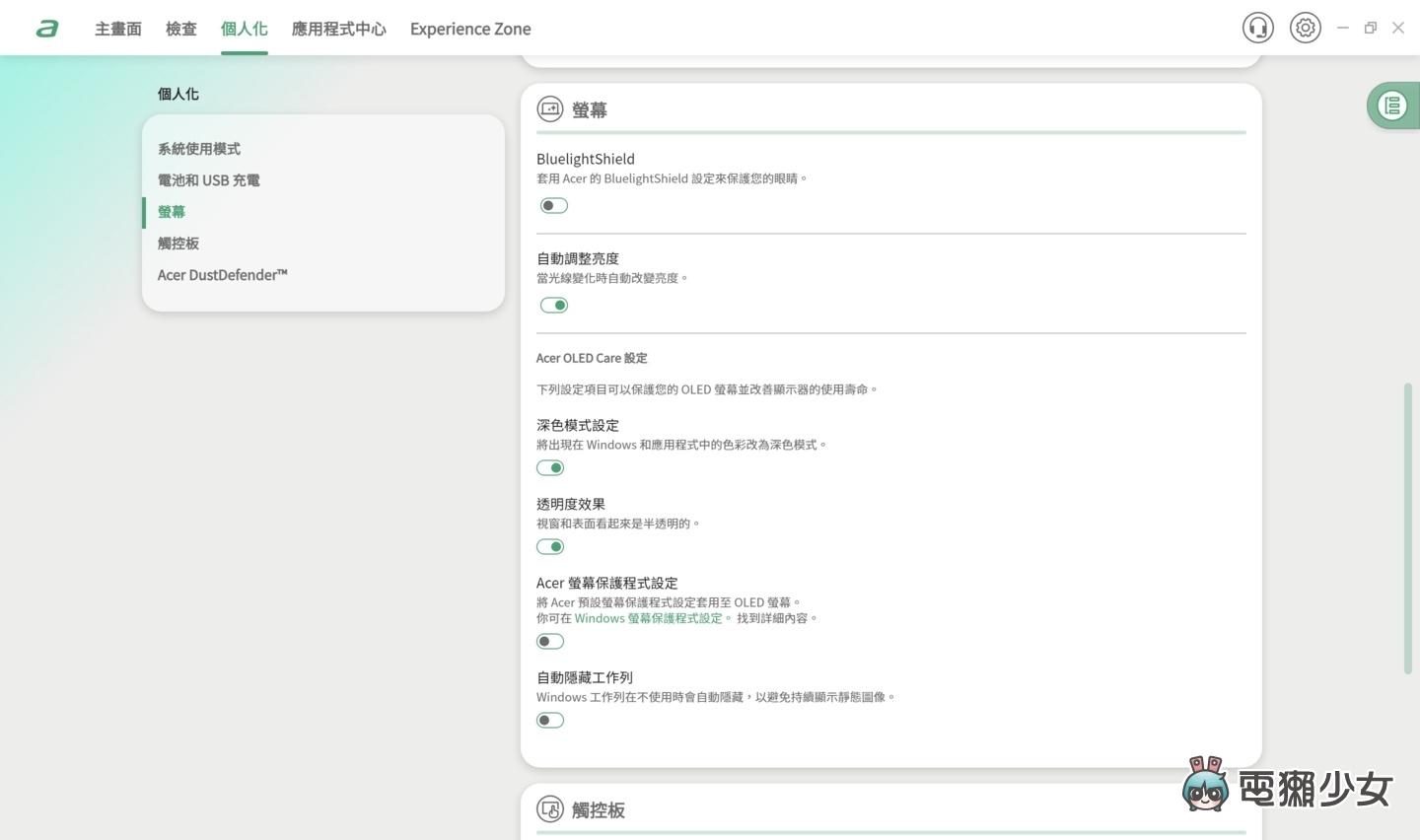Click the 個人化 sidebar heading
This screenshot has height=840, width=1420.
click(x=178, y=94)
